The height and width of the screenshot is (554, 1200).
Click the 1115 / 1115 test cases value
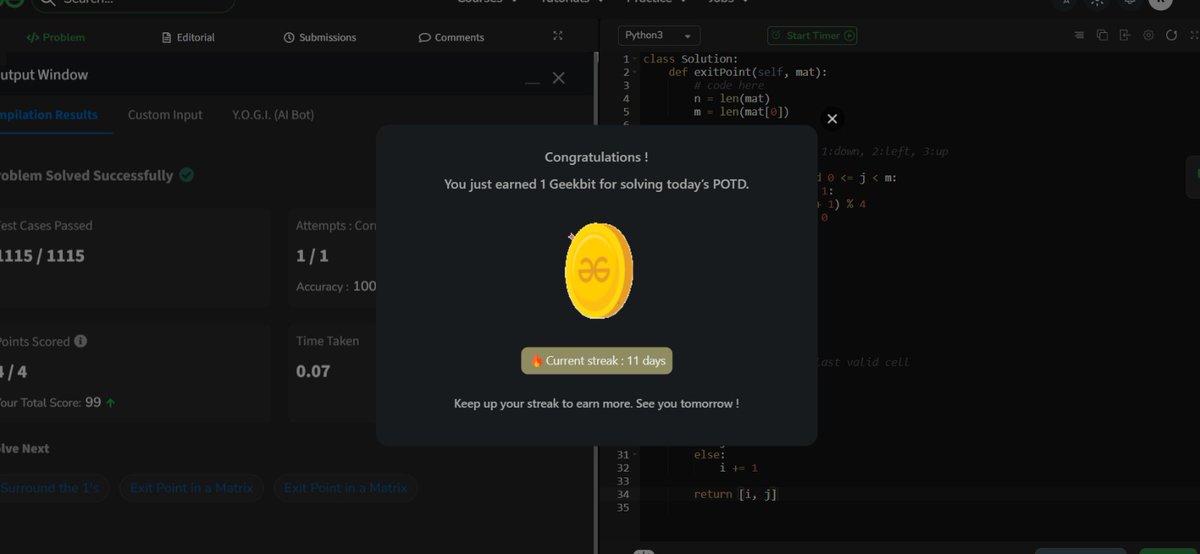point(42,256)
